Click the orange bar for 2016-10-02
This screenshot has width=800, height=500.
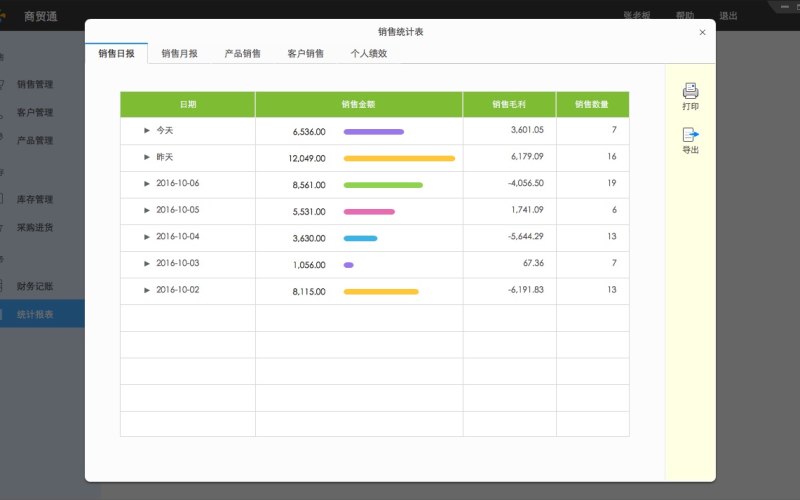pos(381,292)
